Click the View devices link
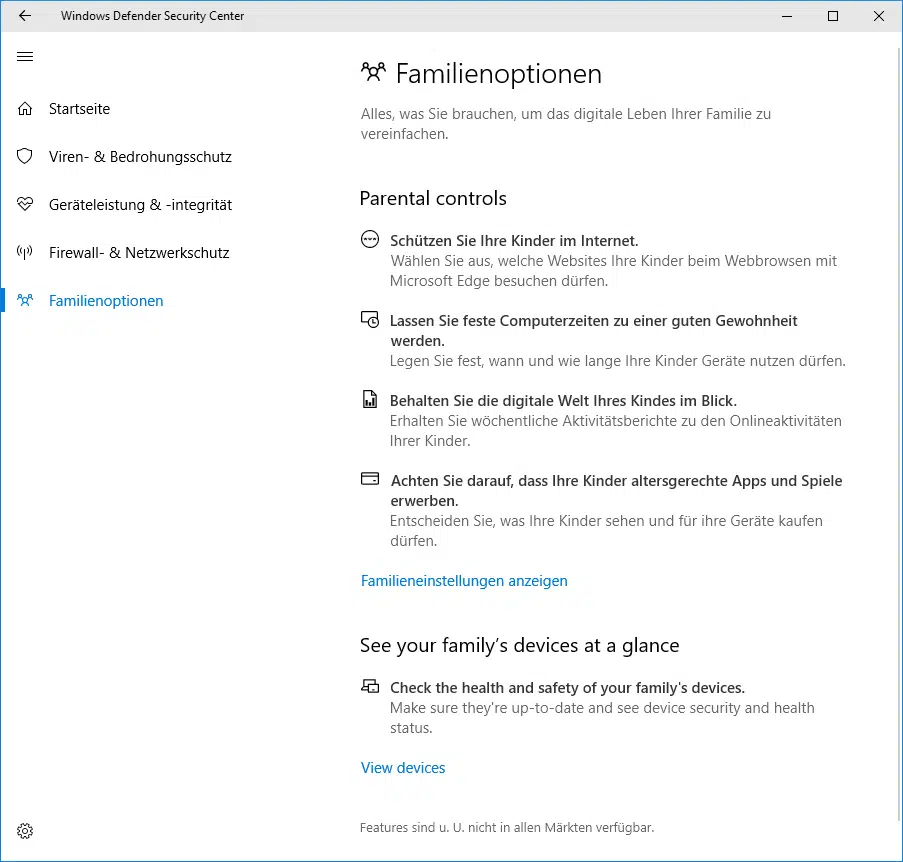This screenshot has height=862, width=903. 403,768
